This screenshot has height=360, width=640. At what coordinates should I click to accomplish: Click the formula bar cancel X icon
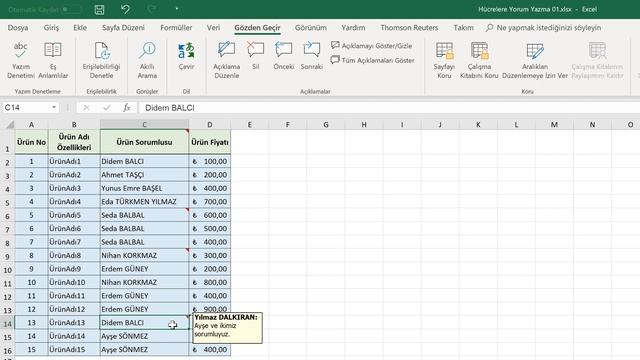point(86,108)
